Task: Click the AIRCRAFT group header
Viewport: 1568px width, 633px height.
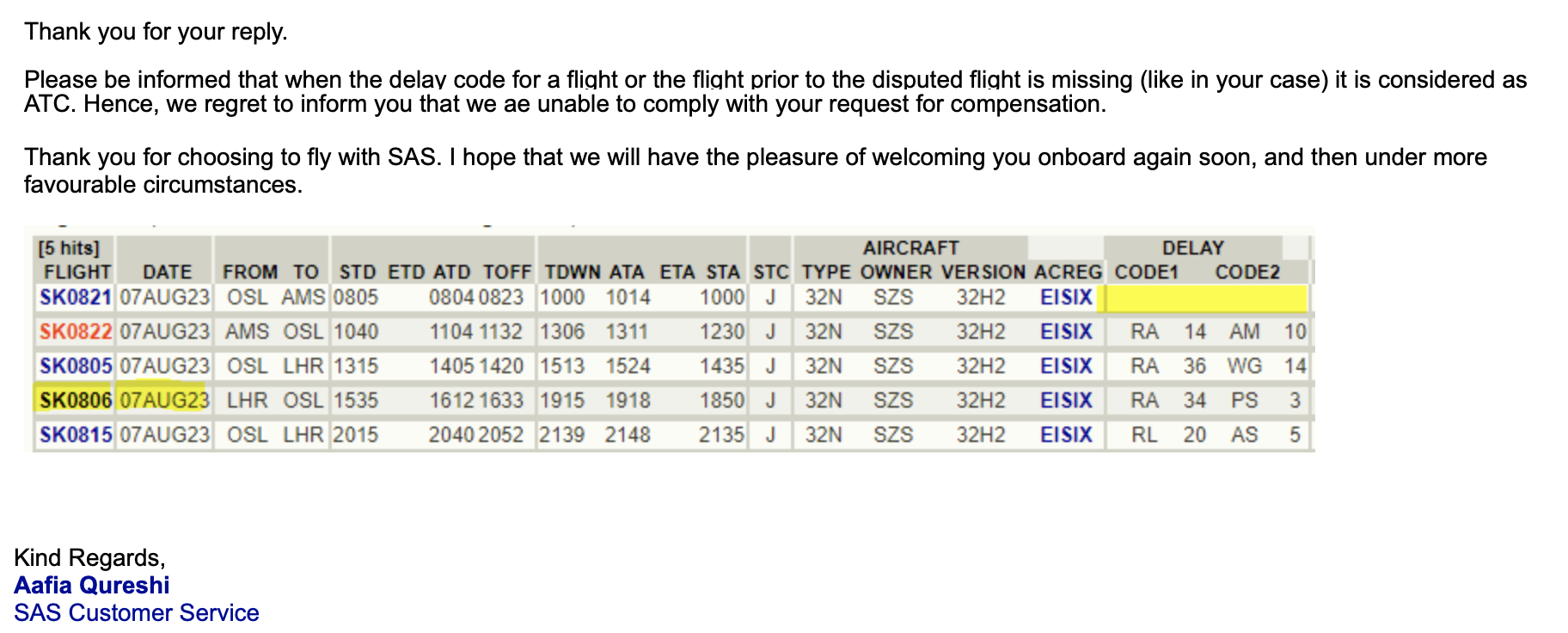Action: click(x=910, y=249)
